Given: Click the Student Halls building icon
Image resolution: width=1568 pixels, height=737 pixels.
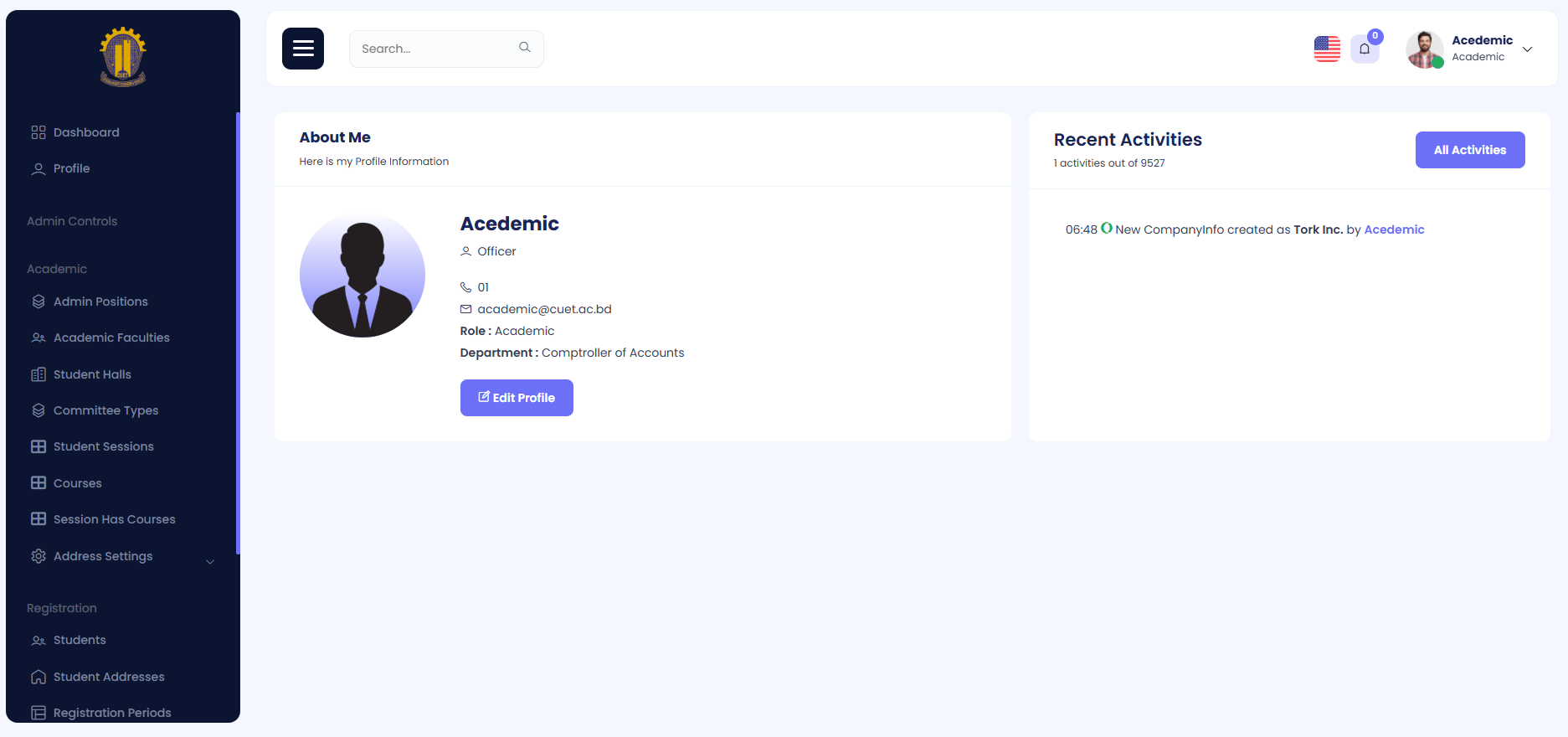Looking at the screenshot, I should (39, 374).
